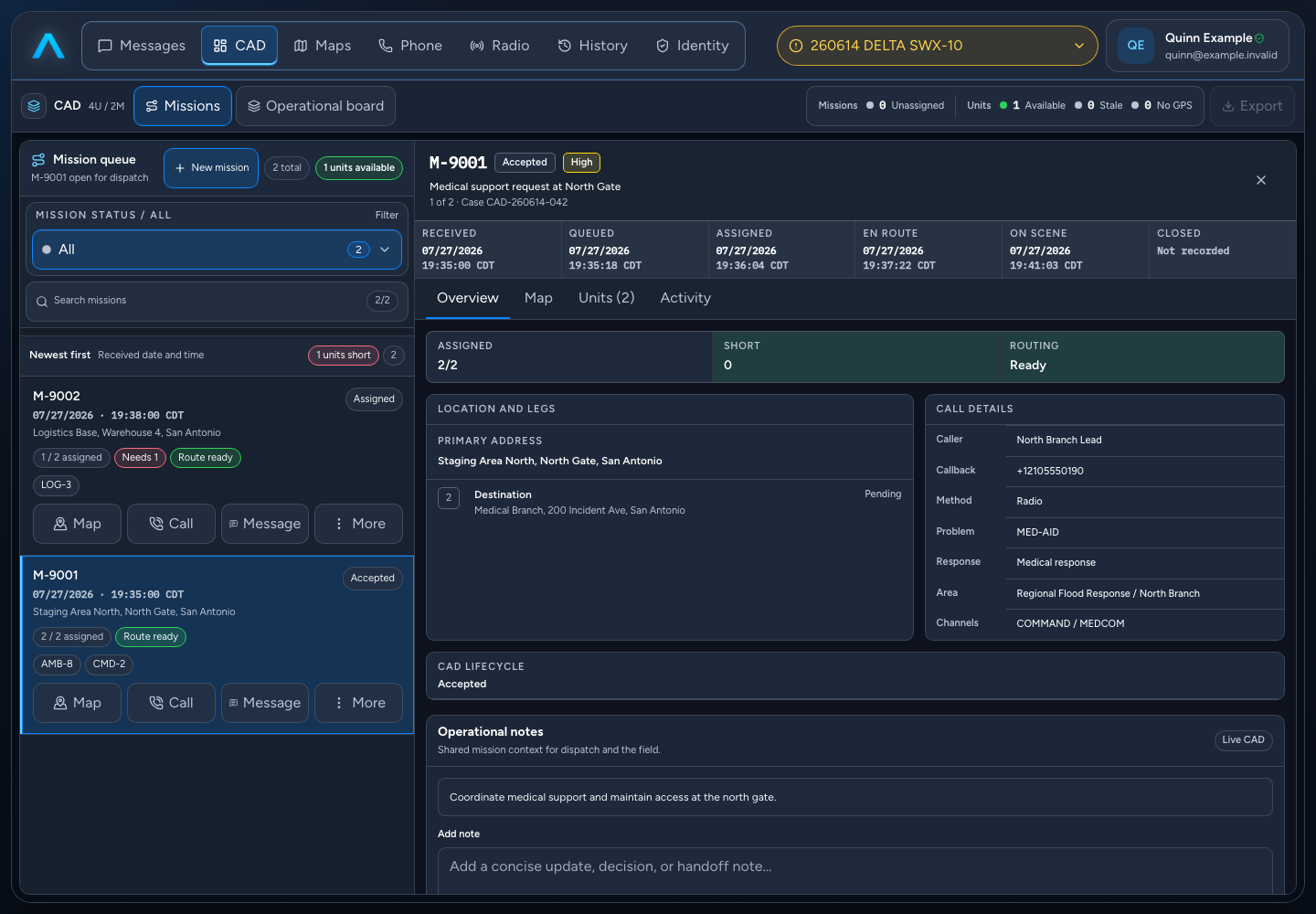The width and height of the screenshot is (1316, 914).
Task: Expand the 260614 DELTA SWX-10 incident dropdown
Action: click(x=938, y=46)
